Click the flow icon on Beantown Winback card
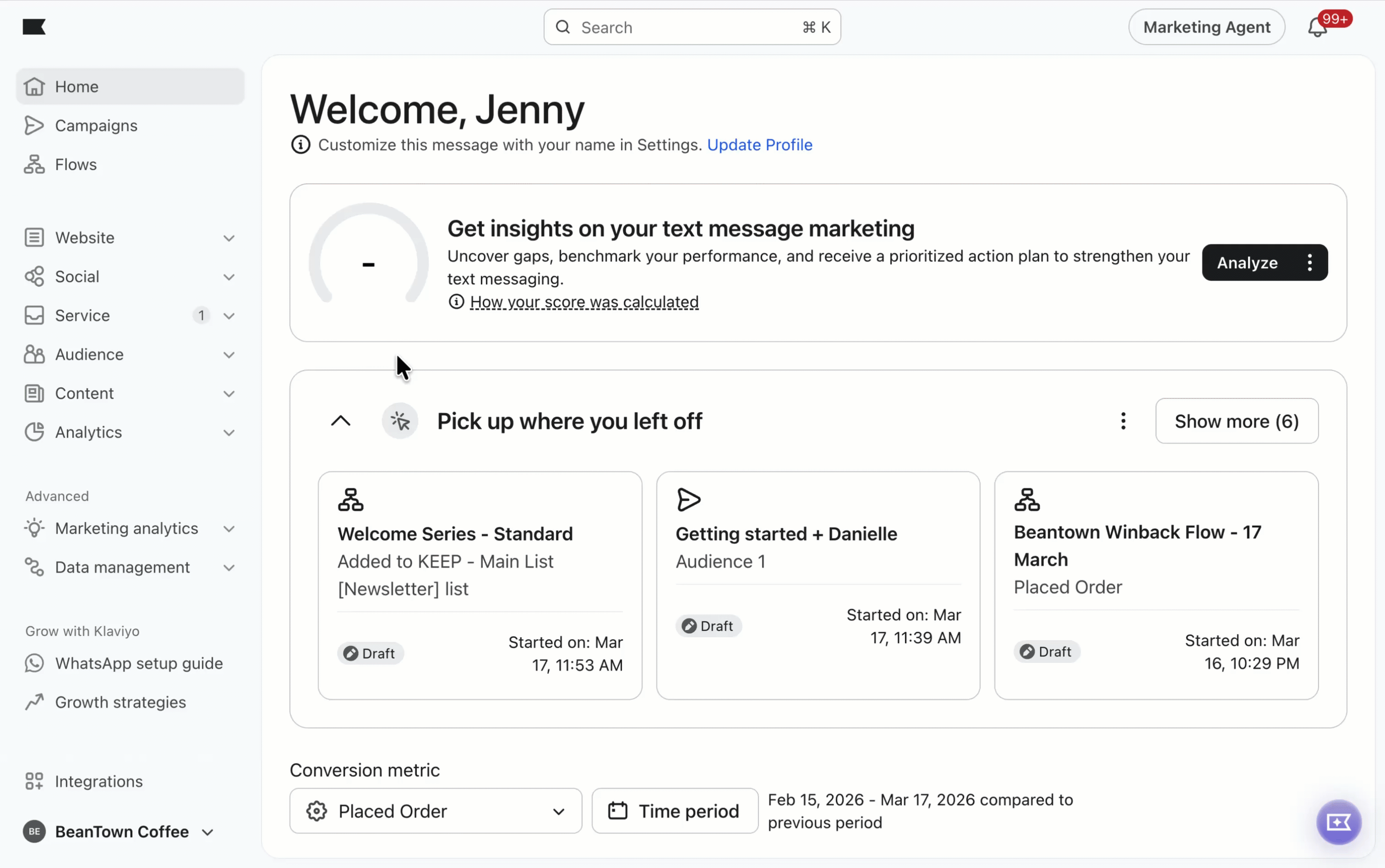This screenshot has width=1385, height=868. pyautogui.click(x=1027, y=499)
